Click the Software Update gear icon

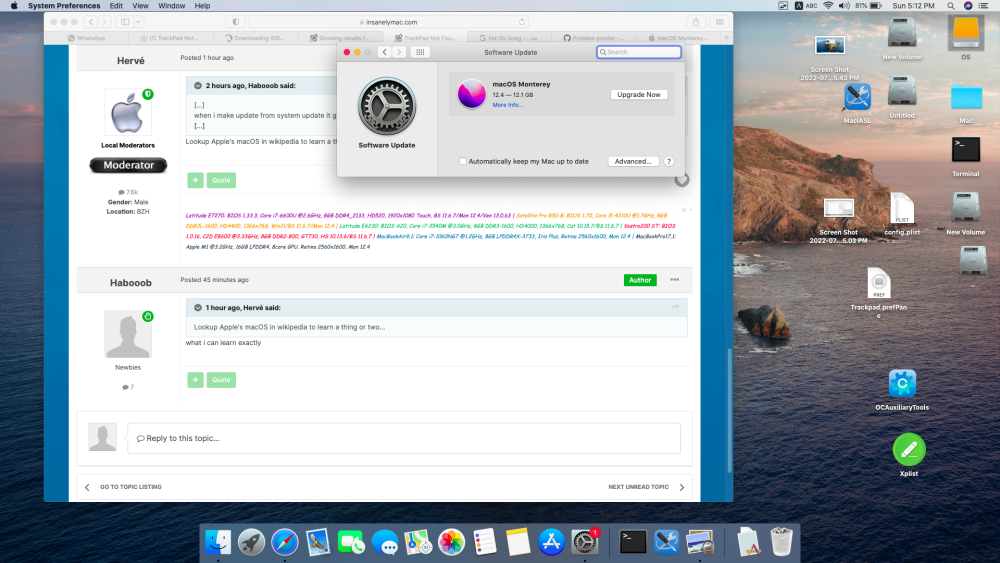point(386,106)
